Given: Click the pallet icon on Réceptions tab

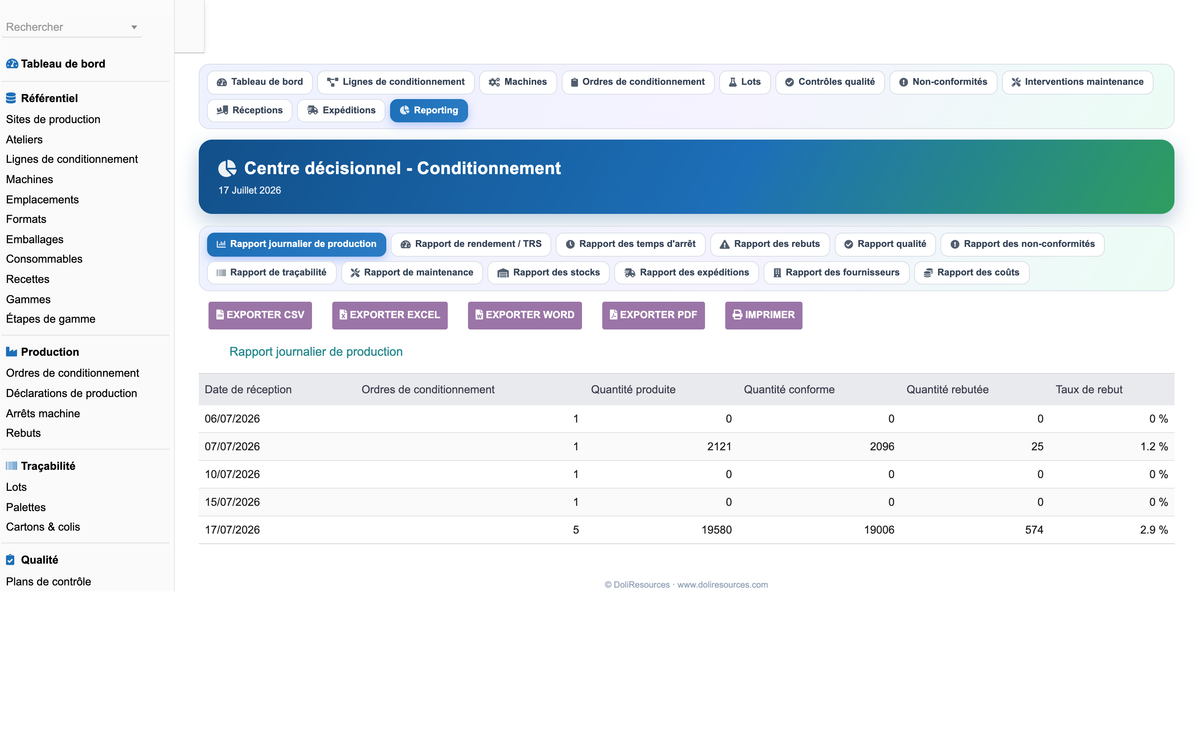Looking at the screenshot, I should (x=222, y=110).
